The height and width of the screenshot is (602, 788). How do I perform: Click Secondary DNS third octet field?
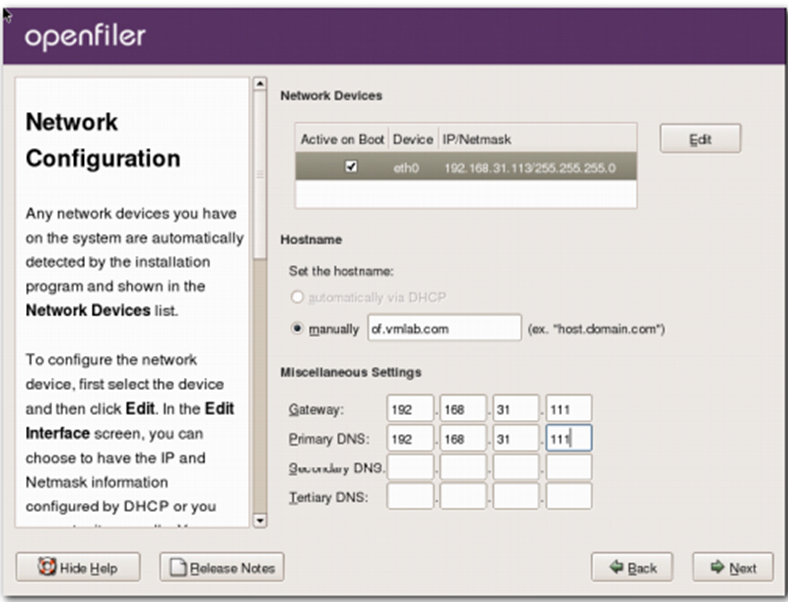pos(516,467)
